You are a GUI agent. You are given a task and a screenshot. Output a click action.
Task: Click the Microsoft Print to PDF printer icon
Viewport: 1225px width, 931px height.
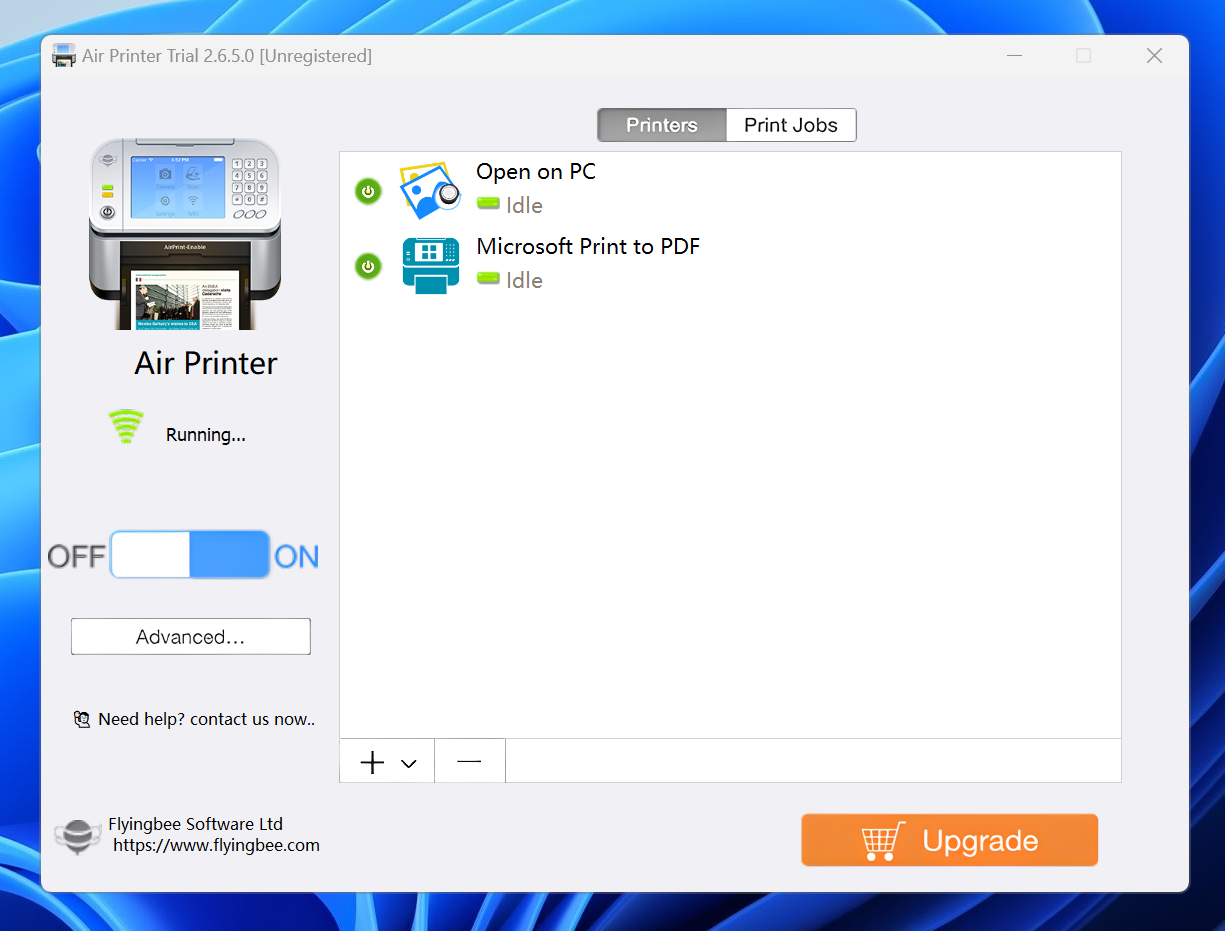431,265
